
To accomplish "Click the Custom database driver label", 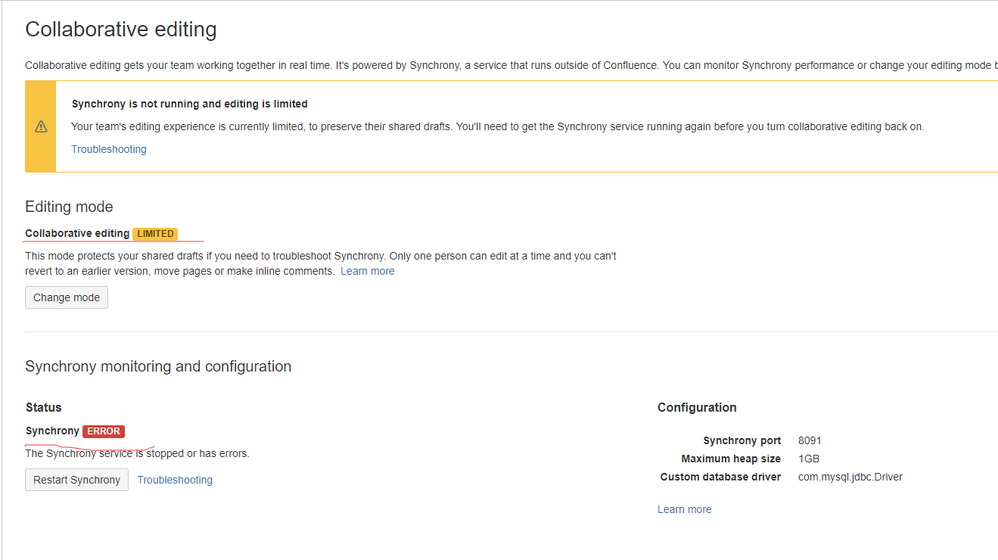I will [720, 477].
